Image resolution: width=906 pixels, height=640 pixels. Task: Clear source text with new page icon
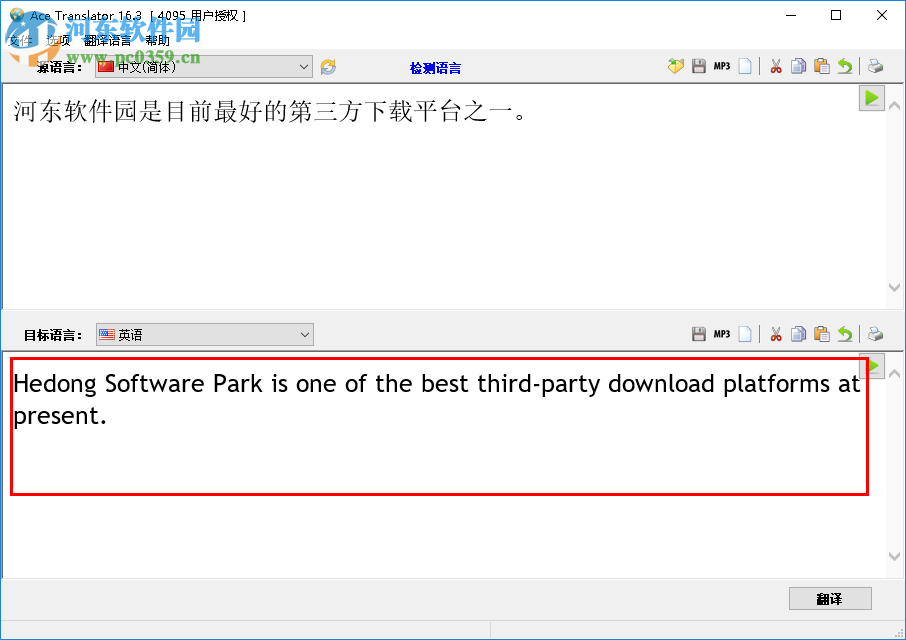pos(746,66)
